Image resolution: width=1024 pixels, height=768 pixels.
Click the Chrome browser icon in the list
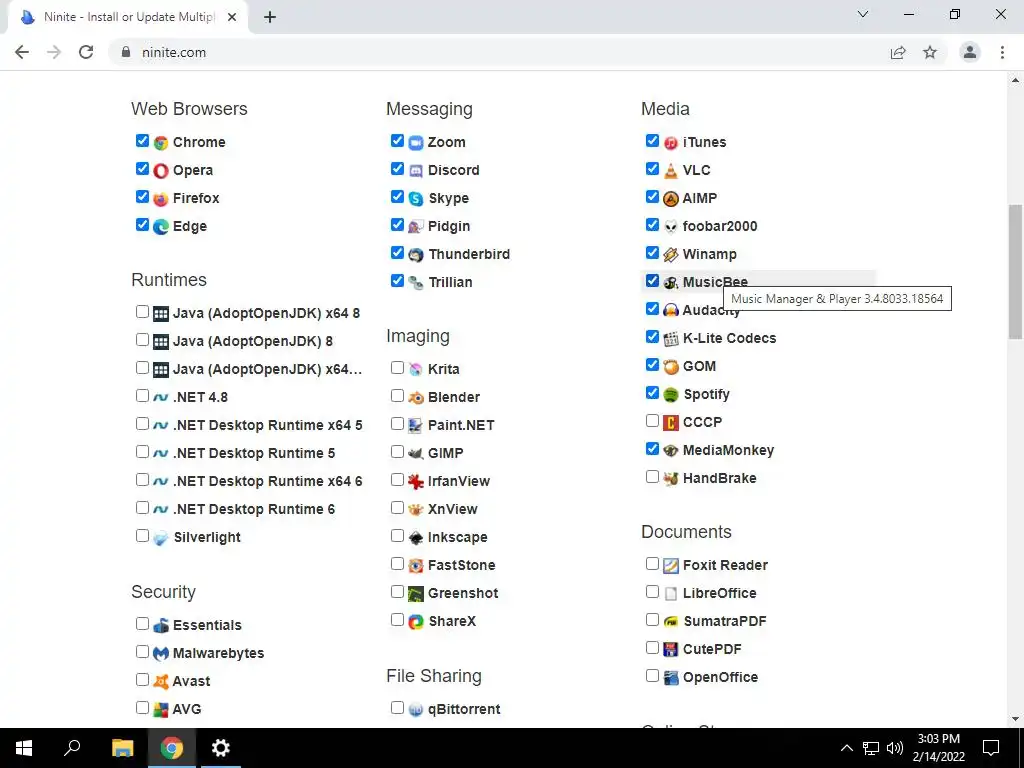(161, 142)
